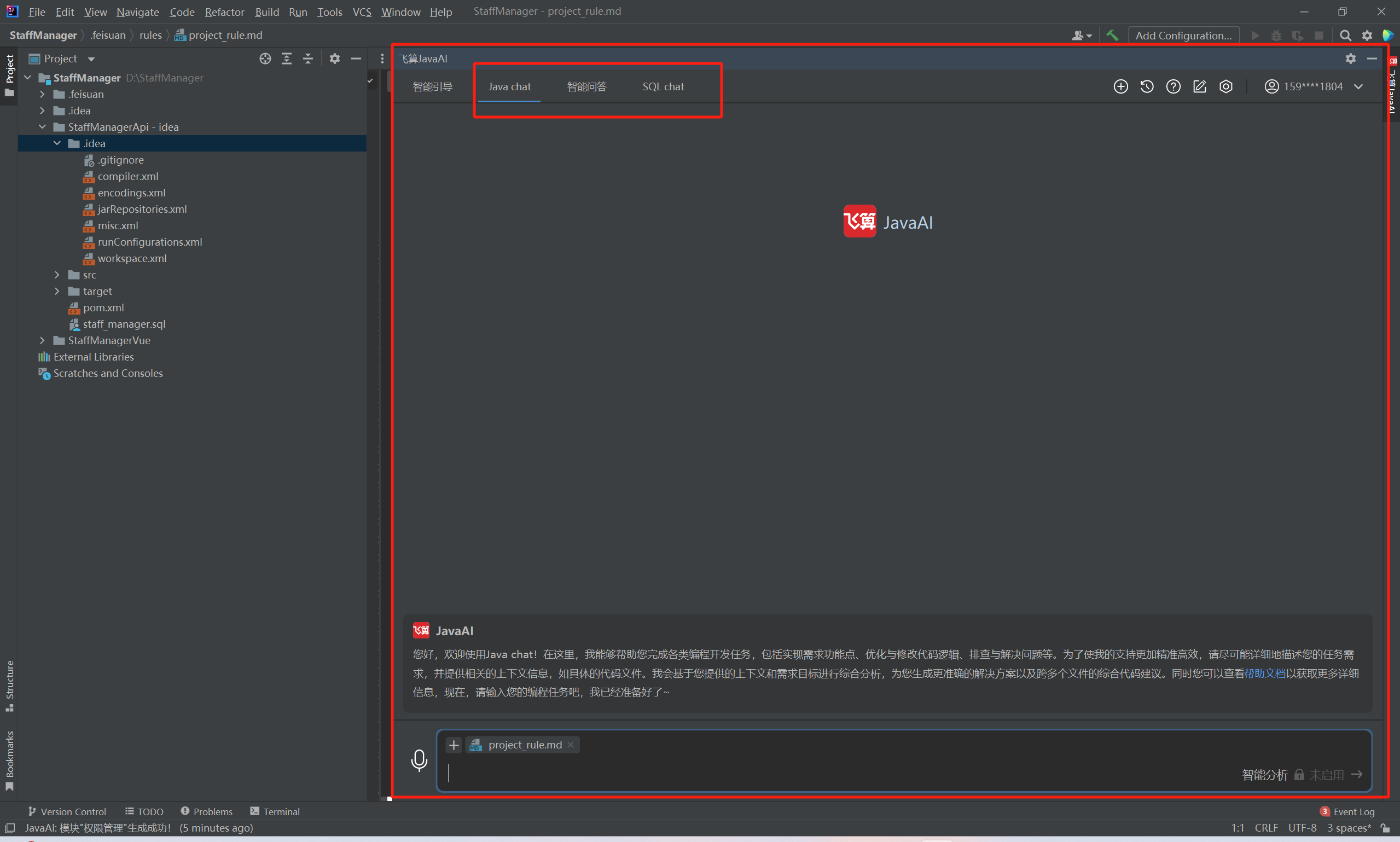Open the Refactor menu

pos(225,11)
